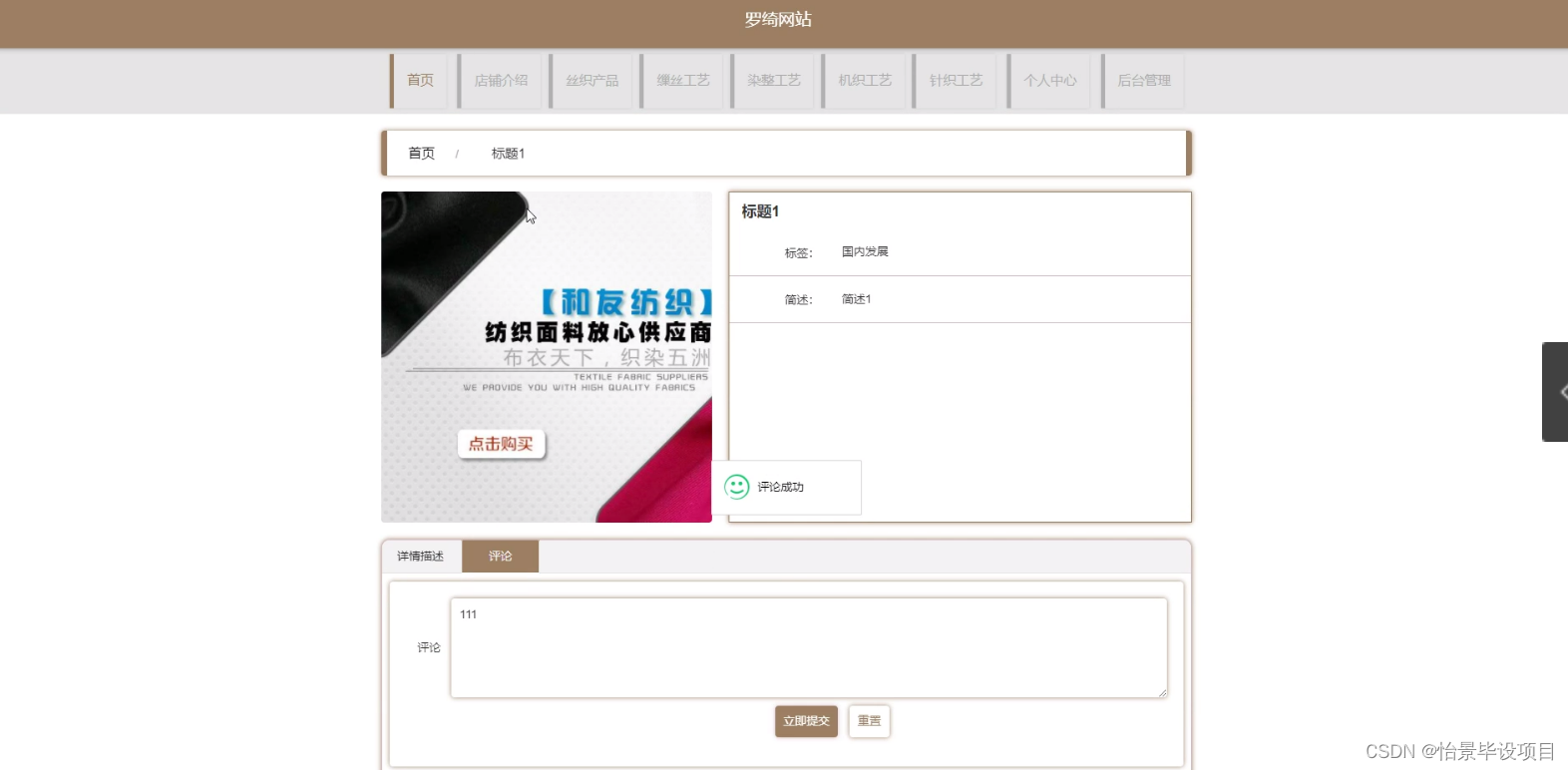Click the 点击购买 button in the banner
The height and width of the screenshot is (770, 1568).
501,444
